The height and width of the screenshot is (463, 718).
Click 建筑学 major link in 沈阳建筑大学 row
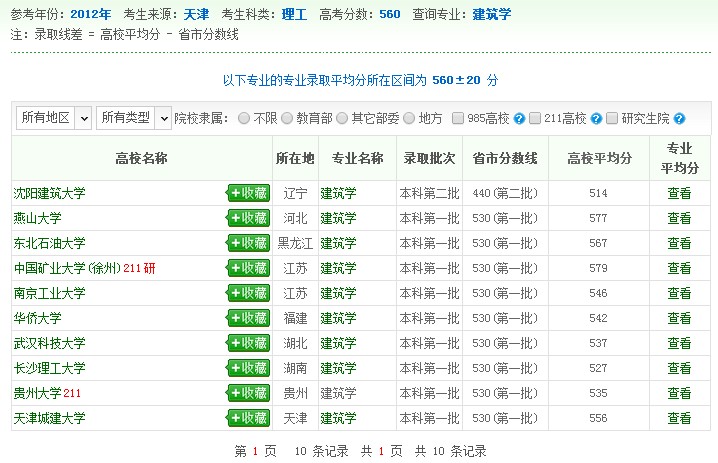tap(338, 193)
